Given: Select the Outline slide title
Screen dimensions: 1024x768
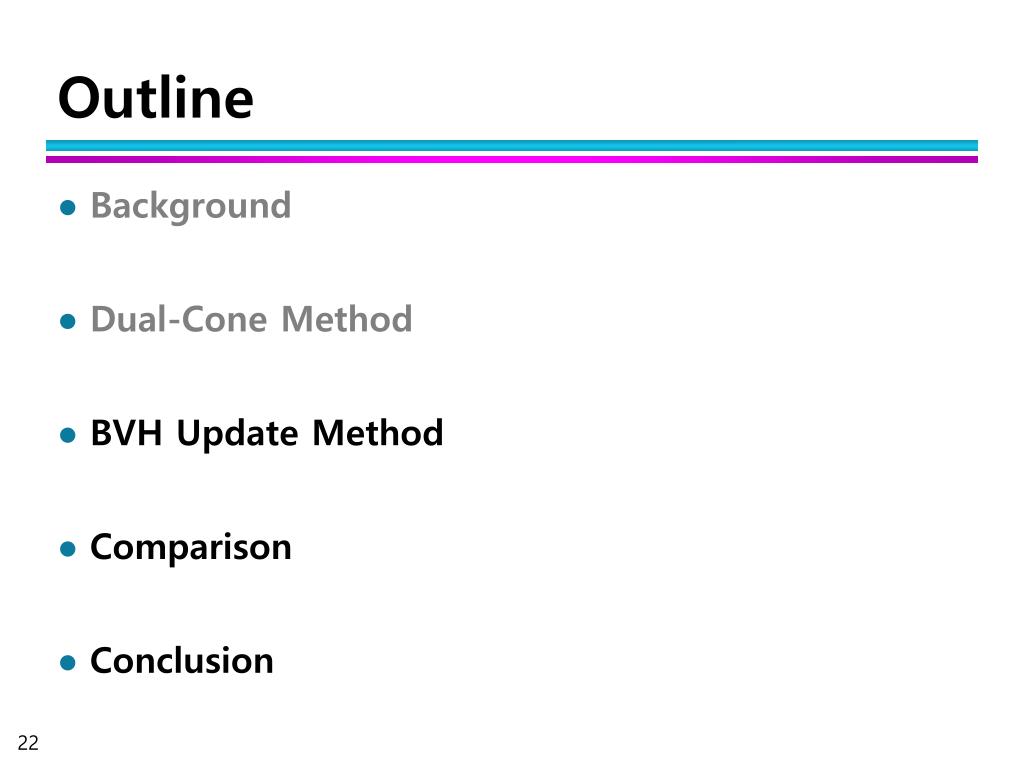Looking at the screenshot, I should [155, 98].
